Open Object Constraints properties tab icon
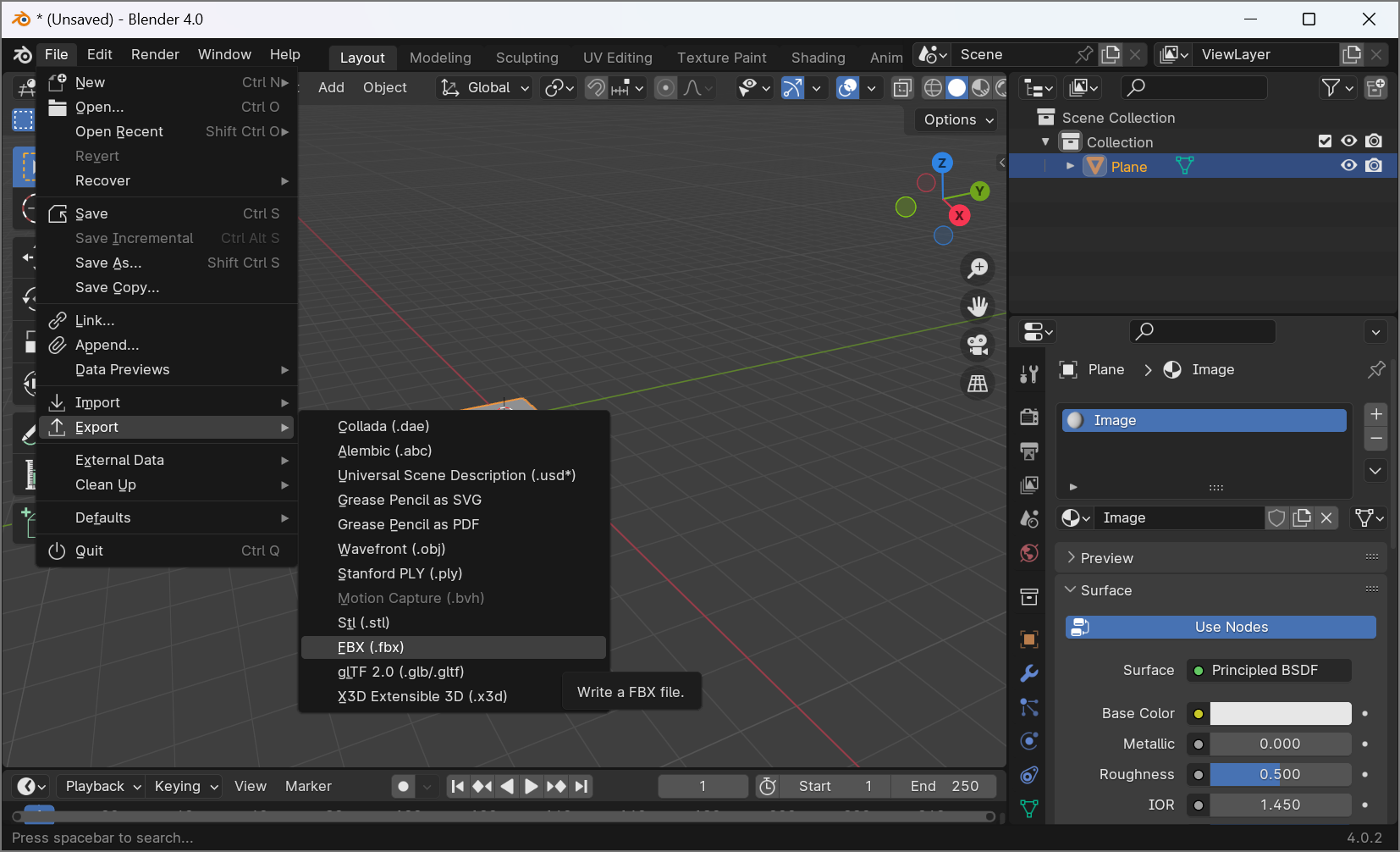The image size is (1400, 852). click(1029, 775)
